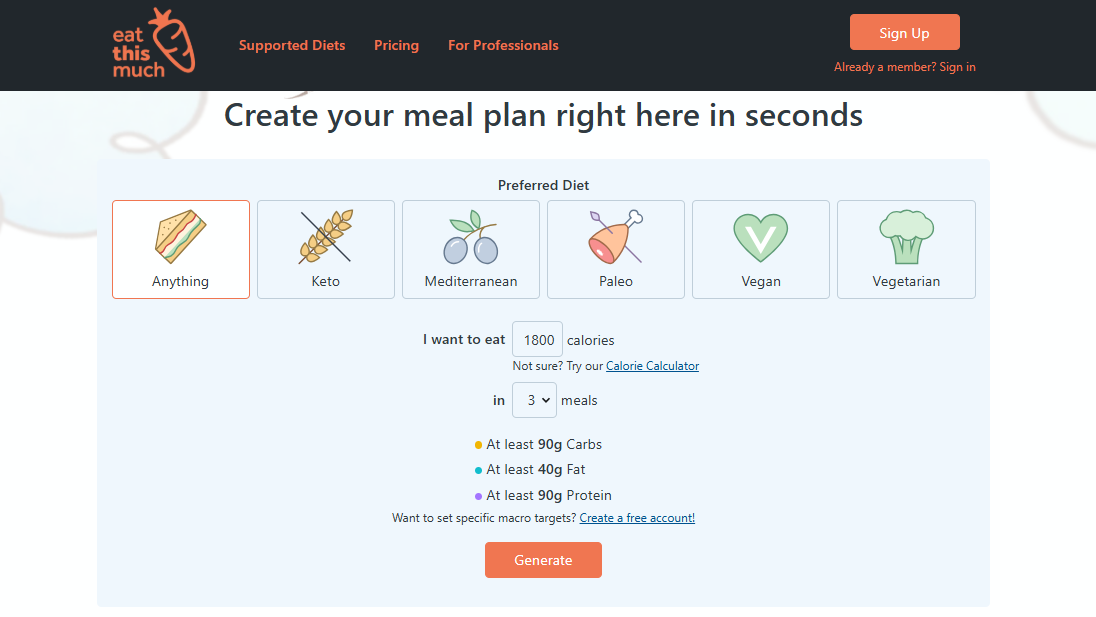Open the Calorie Calculator link
1096x617 pixels.
coord(652,366)
